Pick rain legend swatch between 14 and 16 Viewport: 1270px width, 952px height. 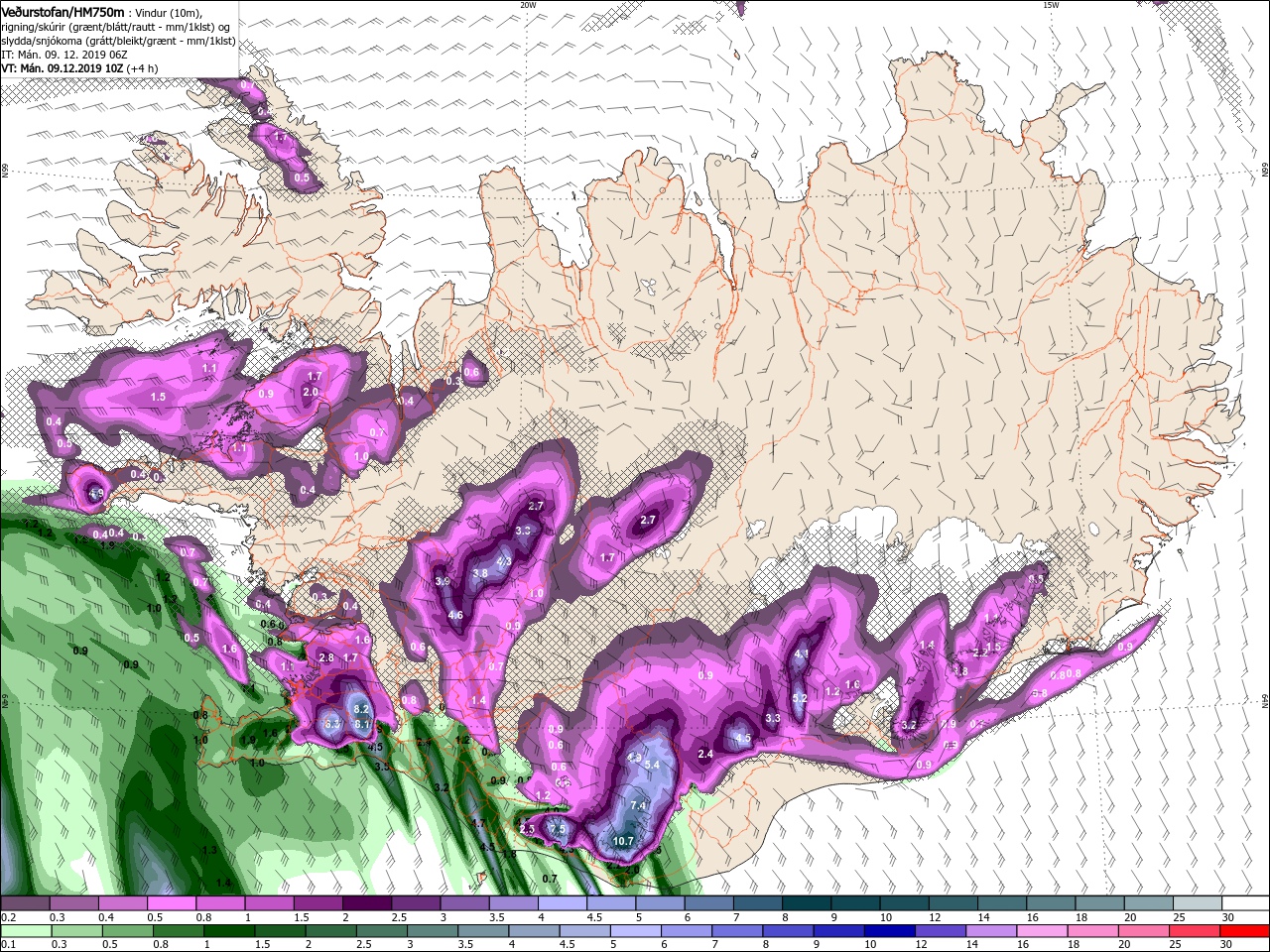[989, 931]
